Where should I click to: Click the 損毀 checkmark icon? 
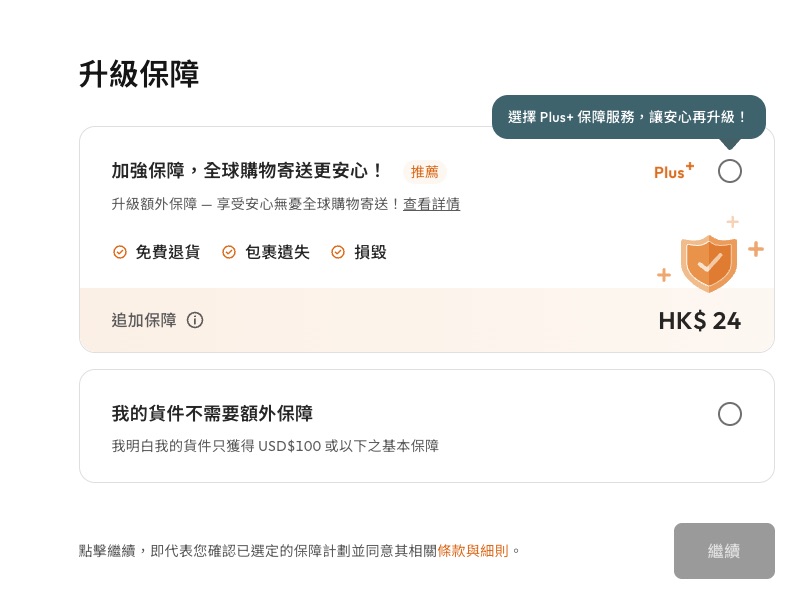(x=338, y=252)
